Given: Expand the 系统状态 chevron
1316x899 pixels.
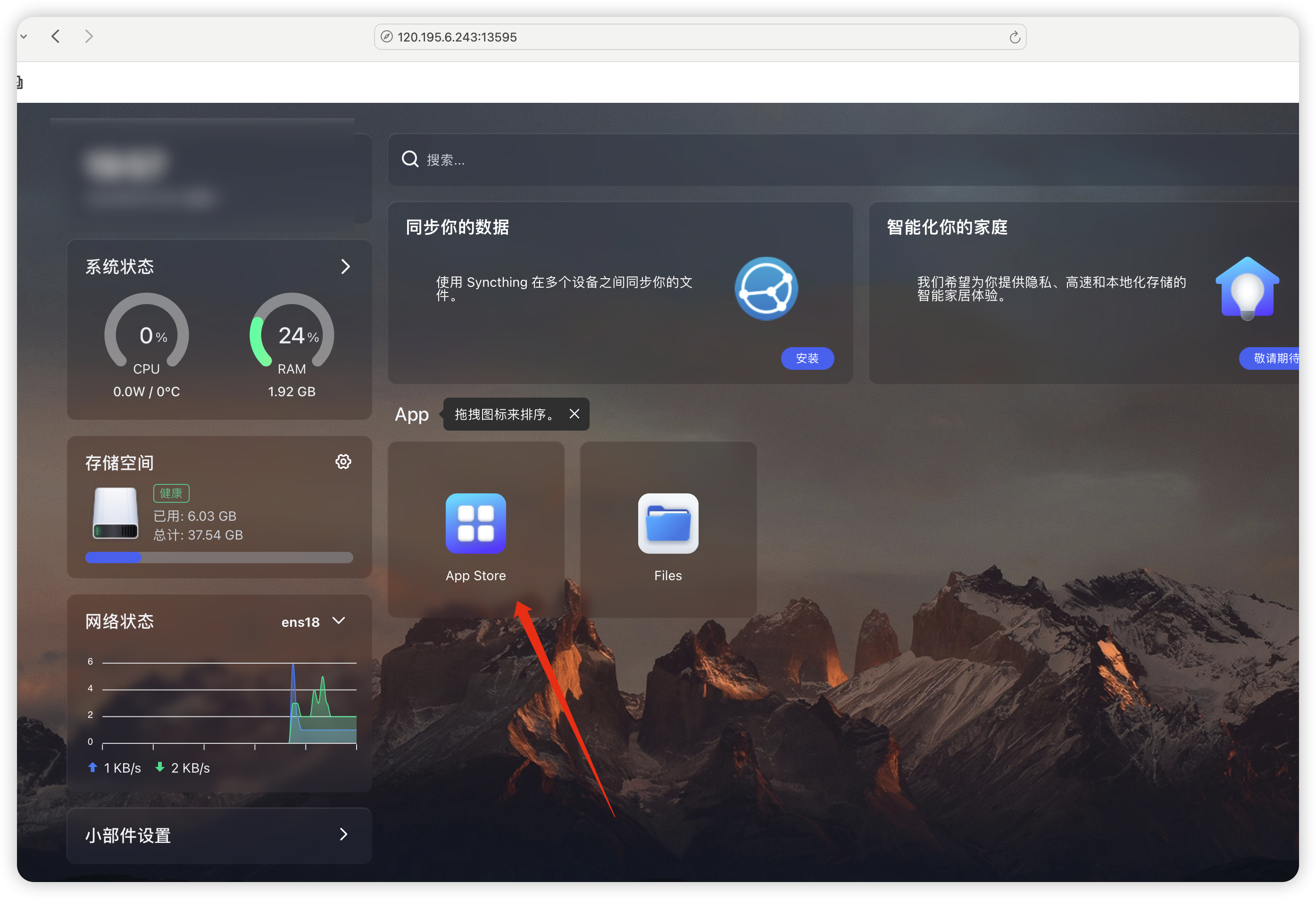Looking at the screenshot, I should point(345,266).
